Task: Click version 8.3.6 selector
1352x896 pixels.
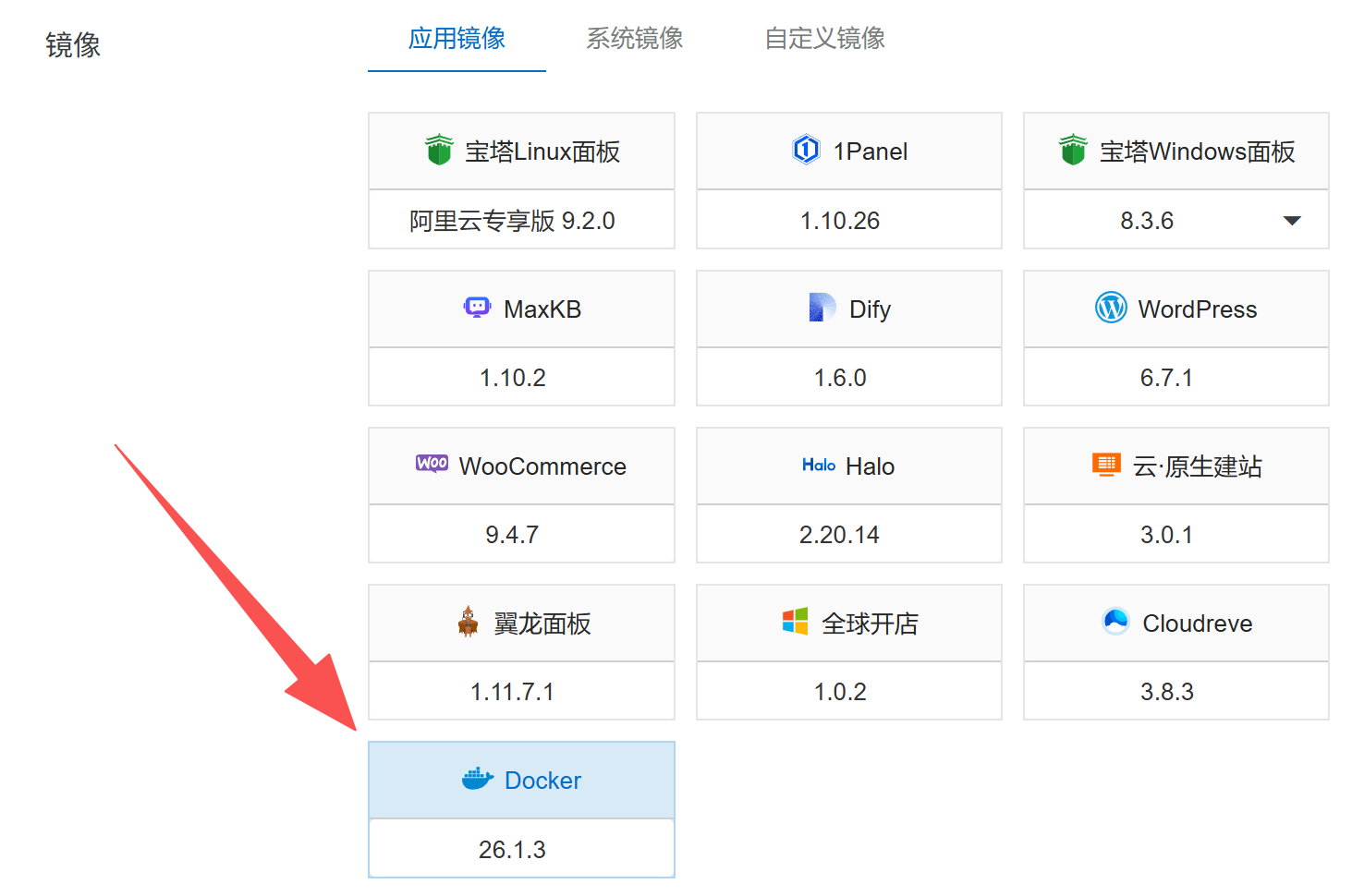Action: (x=1175, y=220)
